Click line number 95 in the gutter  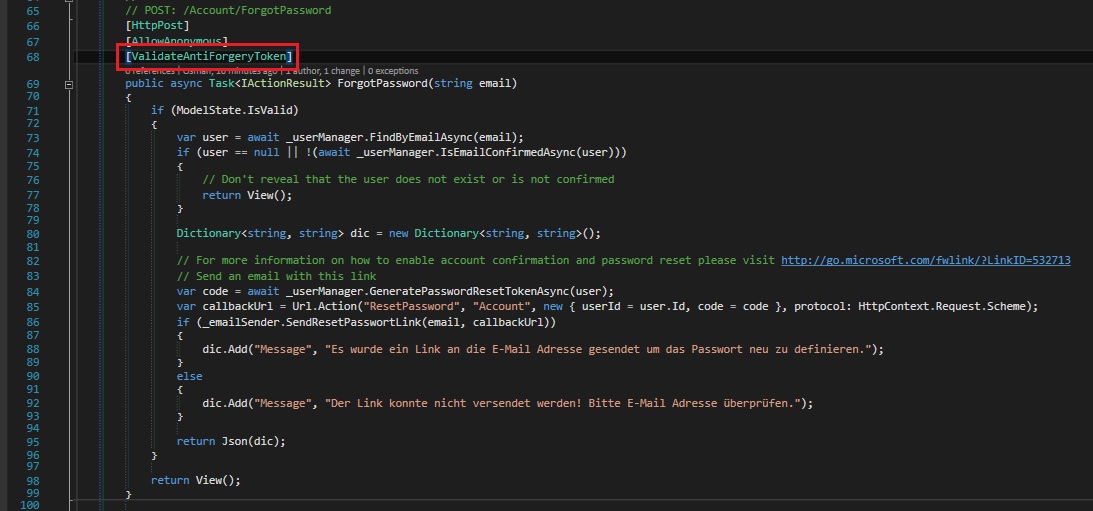tap(33, 442)
